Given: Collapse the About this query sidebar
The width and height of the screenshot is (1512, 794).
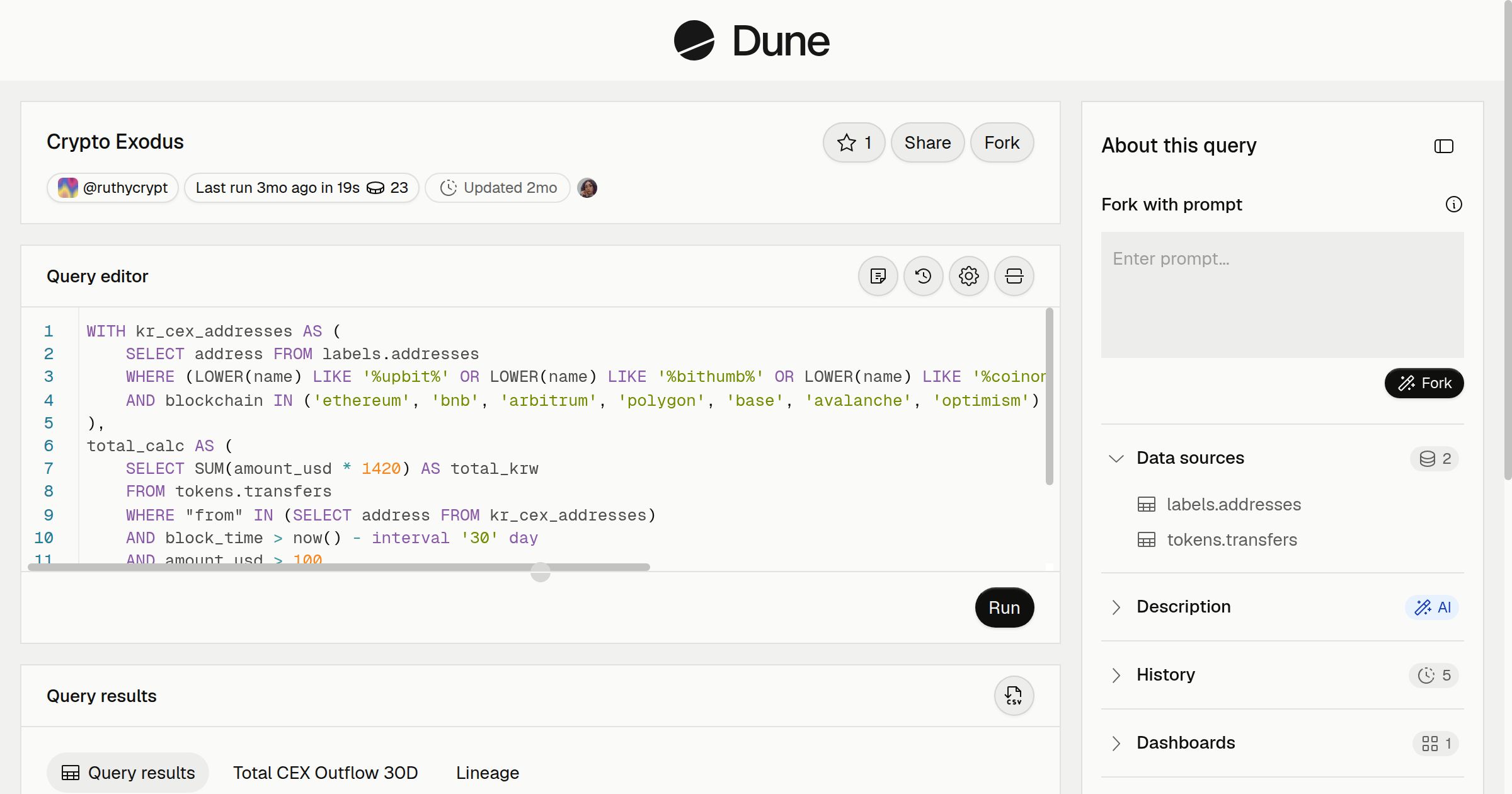Looking at the screenshot, I should pyautogui.click(x=1443, y=146).
